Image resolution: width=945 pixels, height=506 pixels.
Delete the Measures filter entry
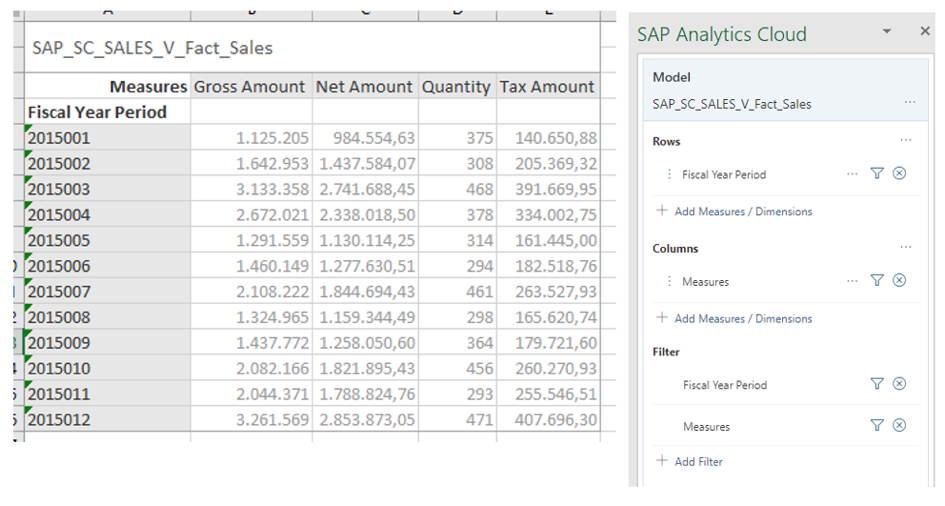(899, 426)
